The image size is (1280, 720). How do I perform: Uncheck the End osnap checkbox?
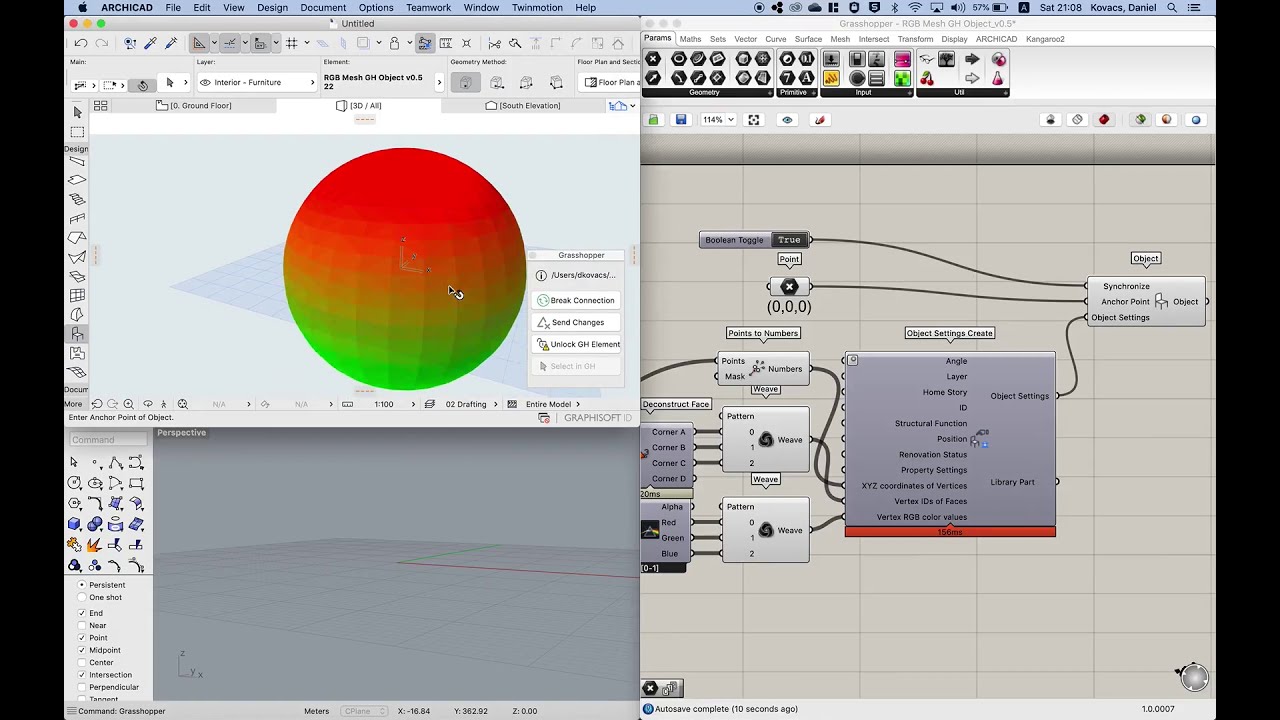[82, 613]
